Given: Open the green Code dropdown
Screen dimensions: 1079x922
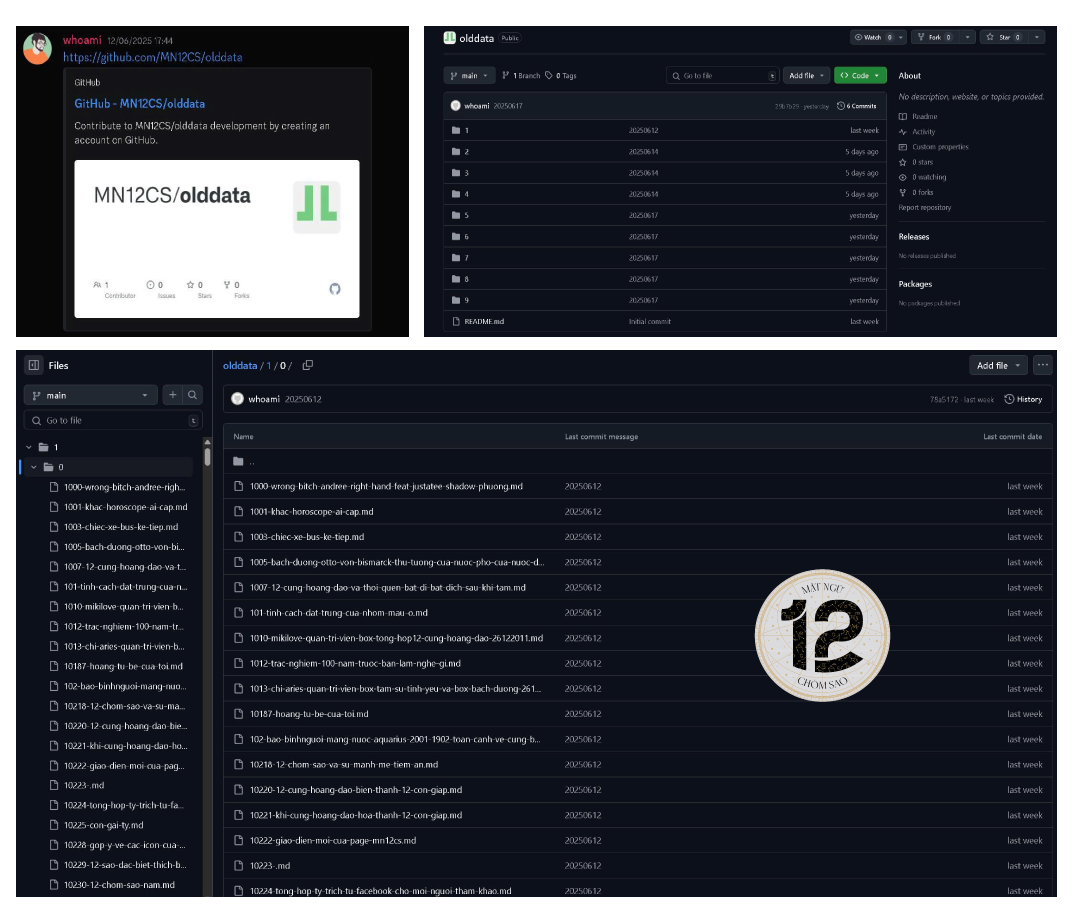Looking at the screenshot, I should 859,76.
